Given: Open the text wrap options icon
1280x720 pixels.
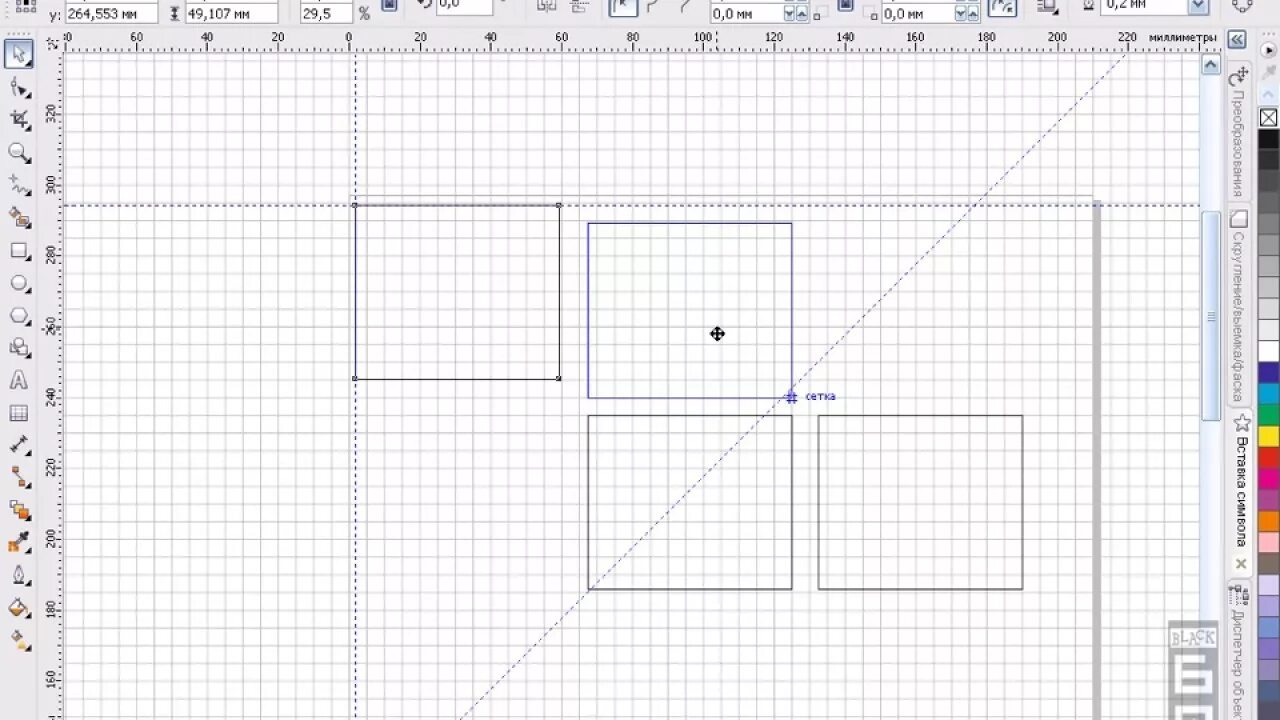Looking at the screenshot, I should [1047, 7].
